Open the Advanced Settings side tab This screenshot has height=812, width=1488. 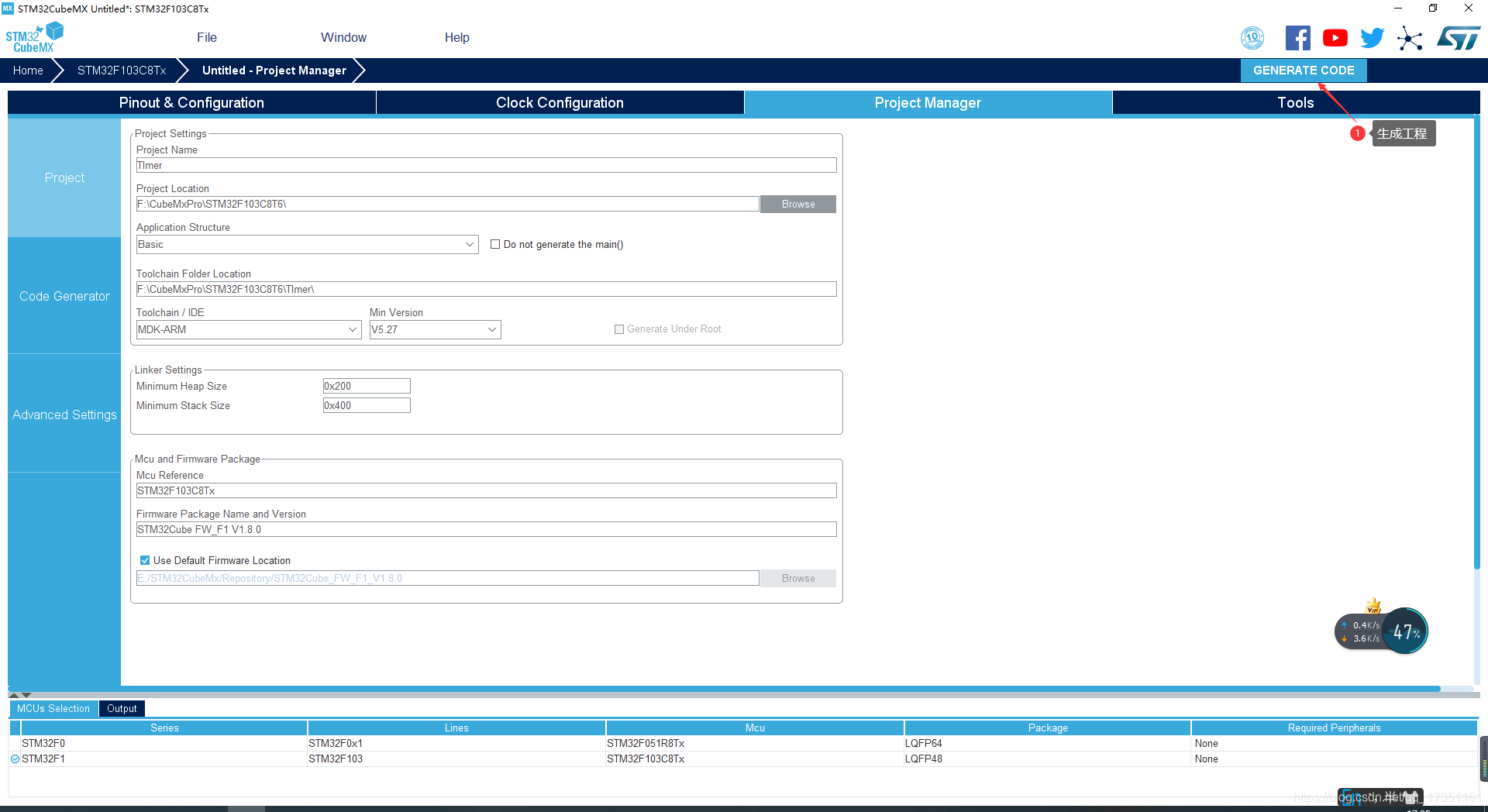tap(64, 415)
